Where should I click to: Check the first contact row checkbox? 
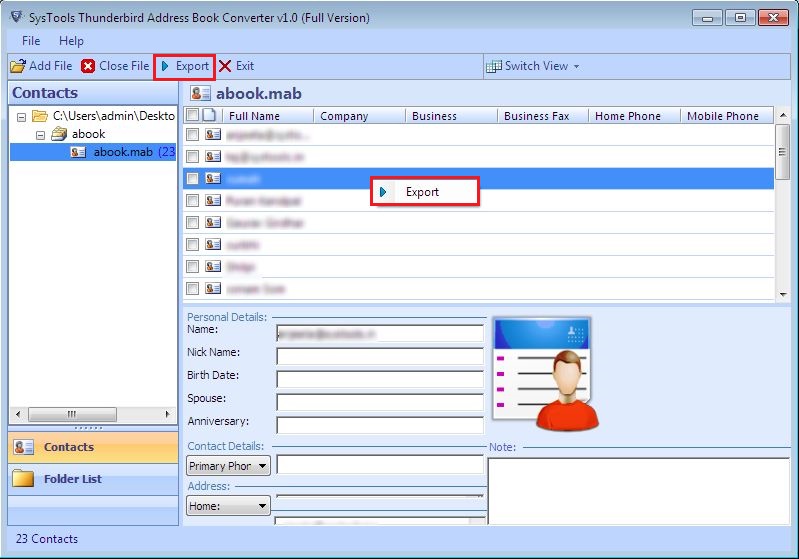coord(192,135)
